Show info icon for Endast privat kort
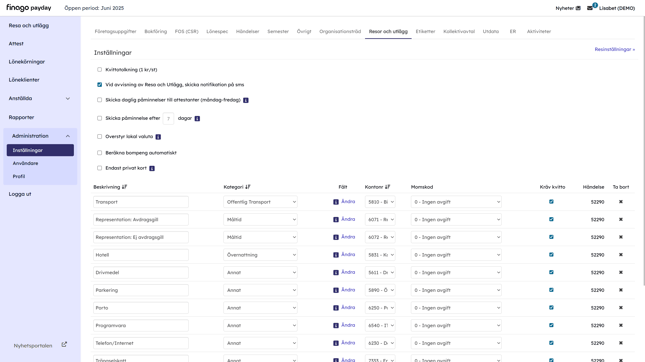This screenshot has height=362, width=645. 152,168
